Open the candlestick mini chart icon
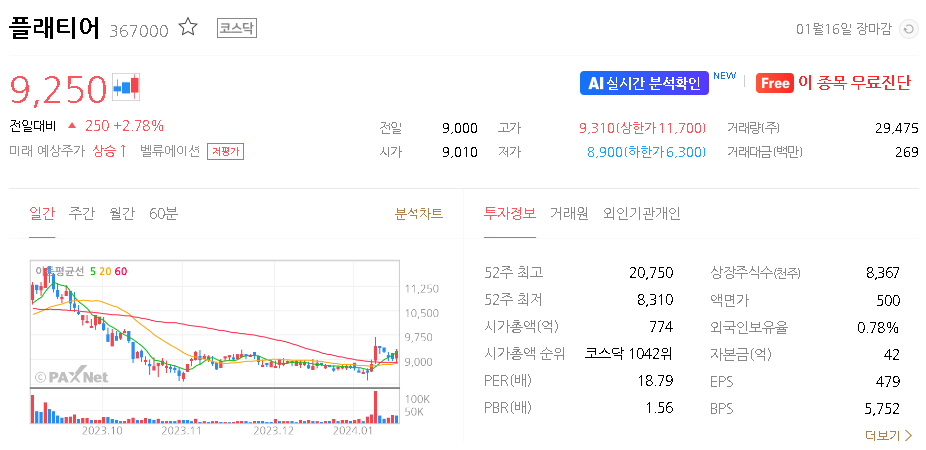This screenshot has height=450, width=926. pyautogui.click(x=126, y=87)
